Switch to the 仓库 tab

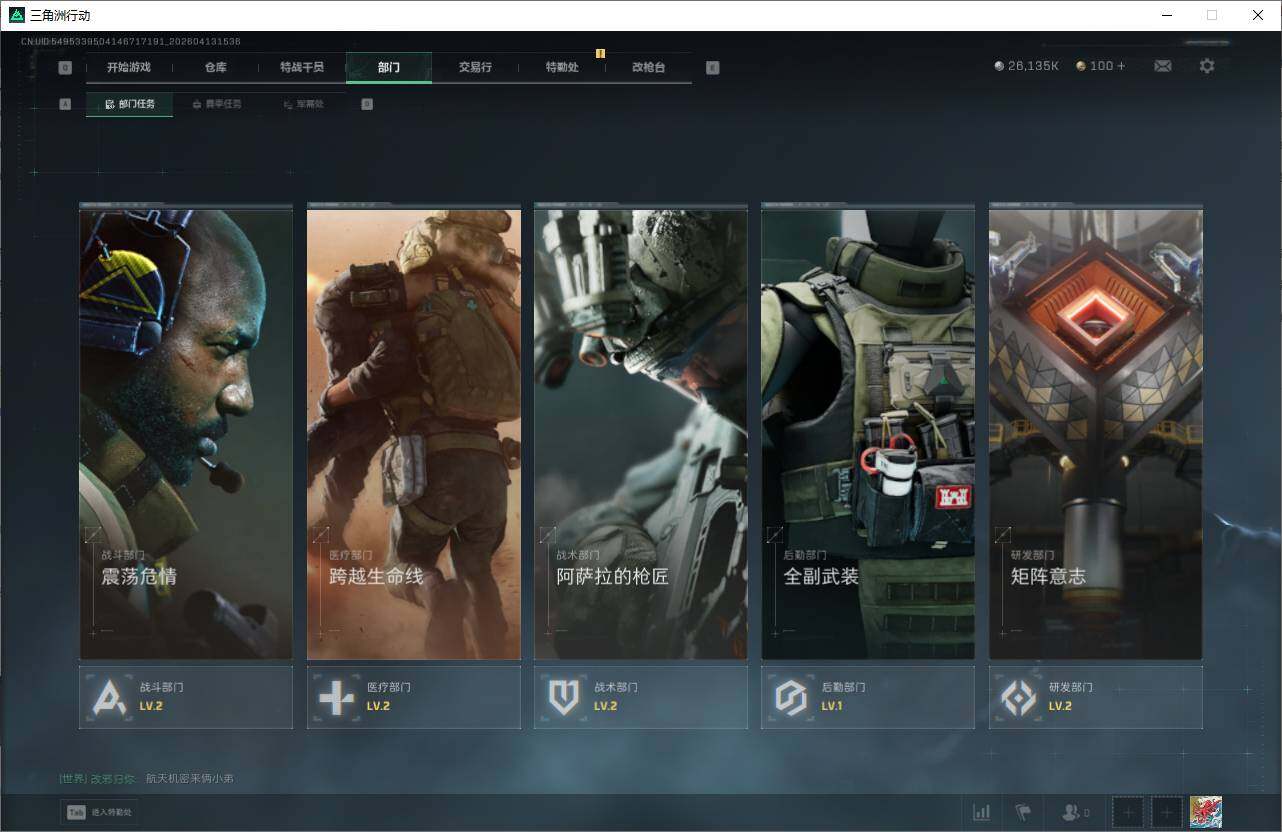click(x=215, y=67)
